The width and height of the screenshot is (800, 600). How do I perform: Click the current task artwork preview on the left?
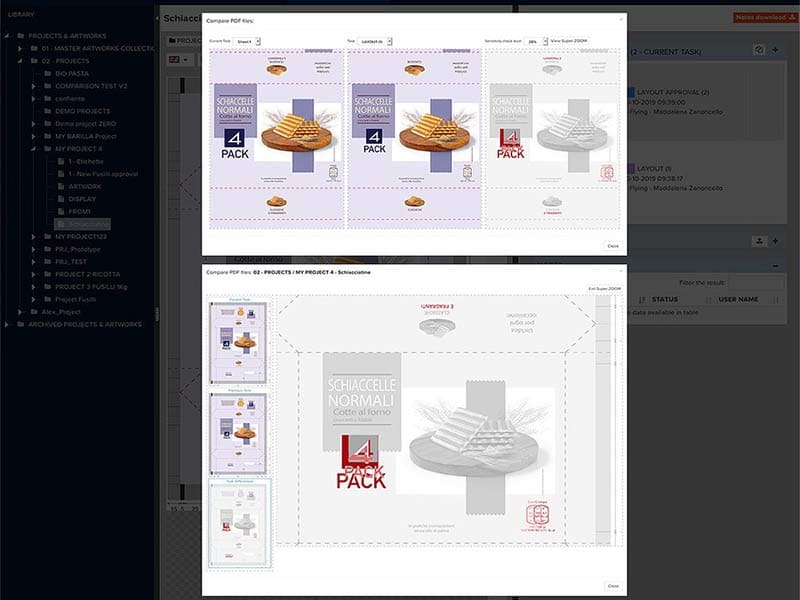(x=277, y=139)
